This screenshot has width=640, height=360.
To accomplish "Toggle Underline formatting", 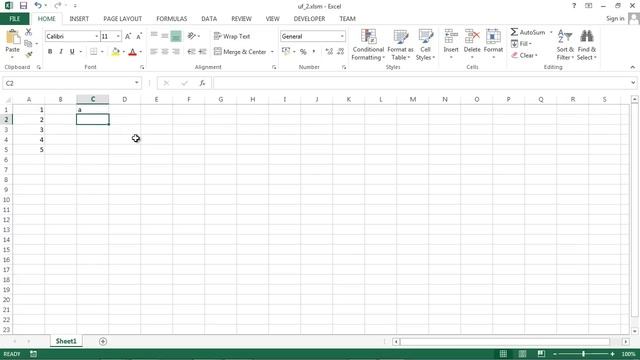I will point(72,51).
